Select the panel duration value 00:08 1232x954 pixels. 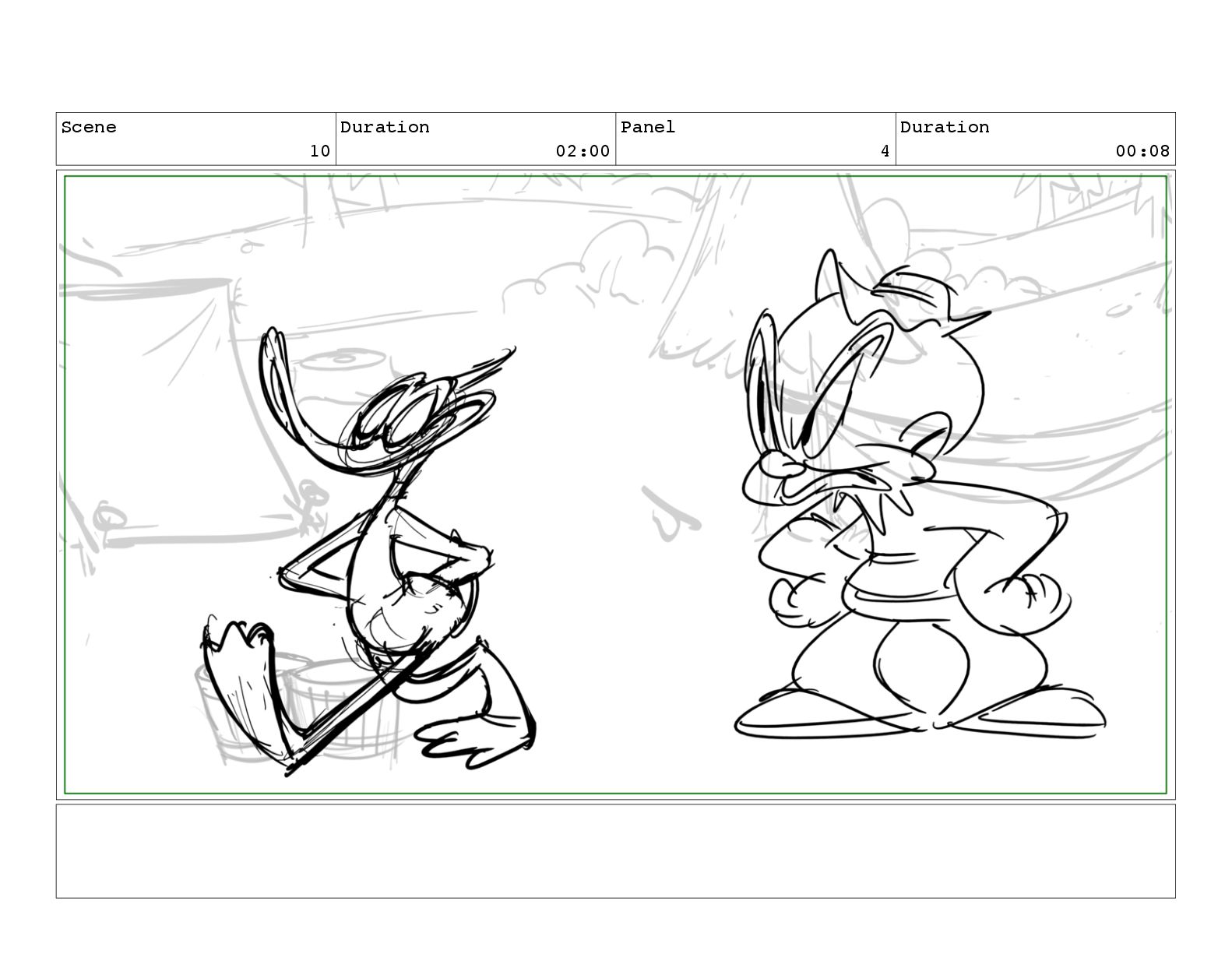pos(1142,151)
